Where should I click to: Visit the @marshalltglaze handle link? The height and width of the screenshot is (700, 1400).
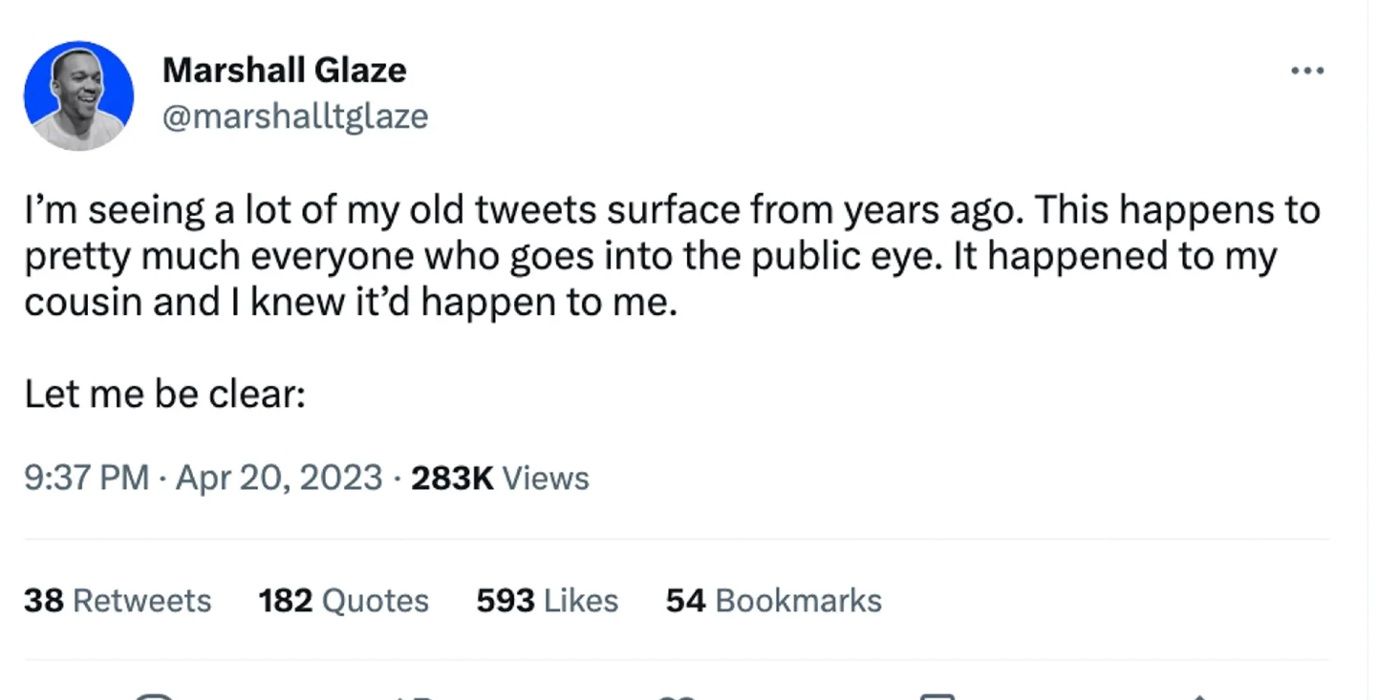295,116
